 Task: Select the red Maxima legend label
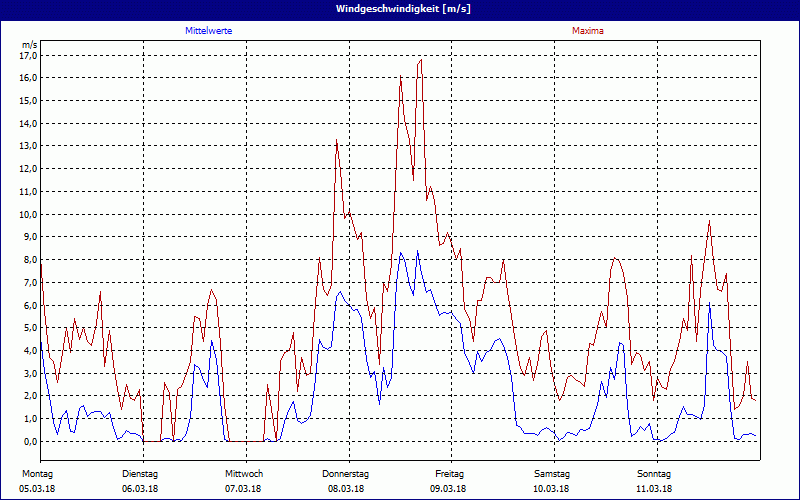click(x=587, y=31)
